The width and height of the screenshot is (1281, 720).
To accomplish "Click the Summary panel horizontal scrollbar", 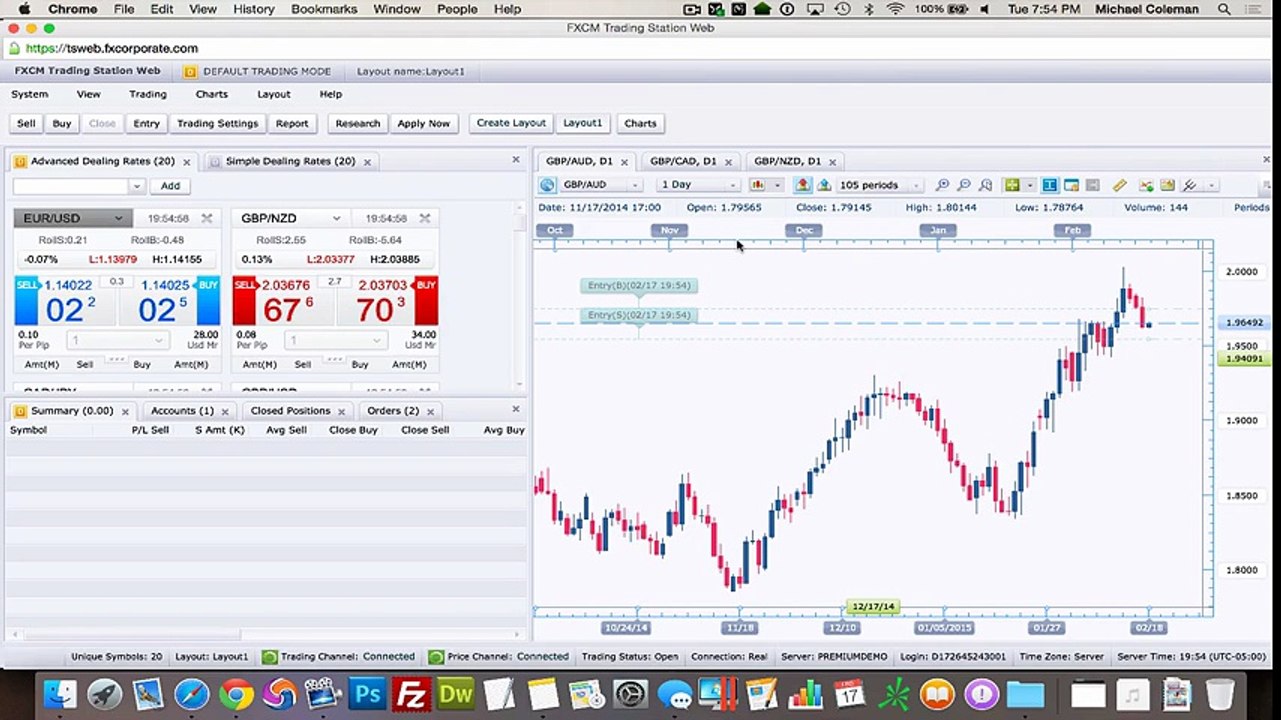I will 125,634.
